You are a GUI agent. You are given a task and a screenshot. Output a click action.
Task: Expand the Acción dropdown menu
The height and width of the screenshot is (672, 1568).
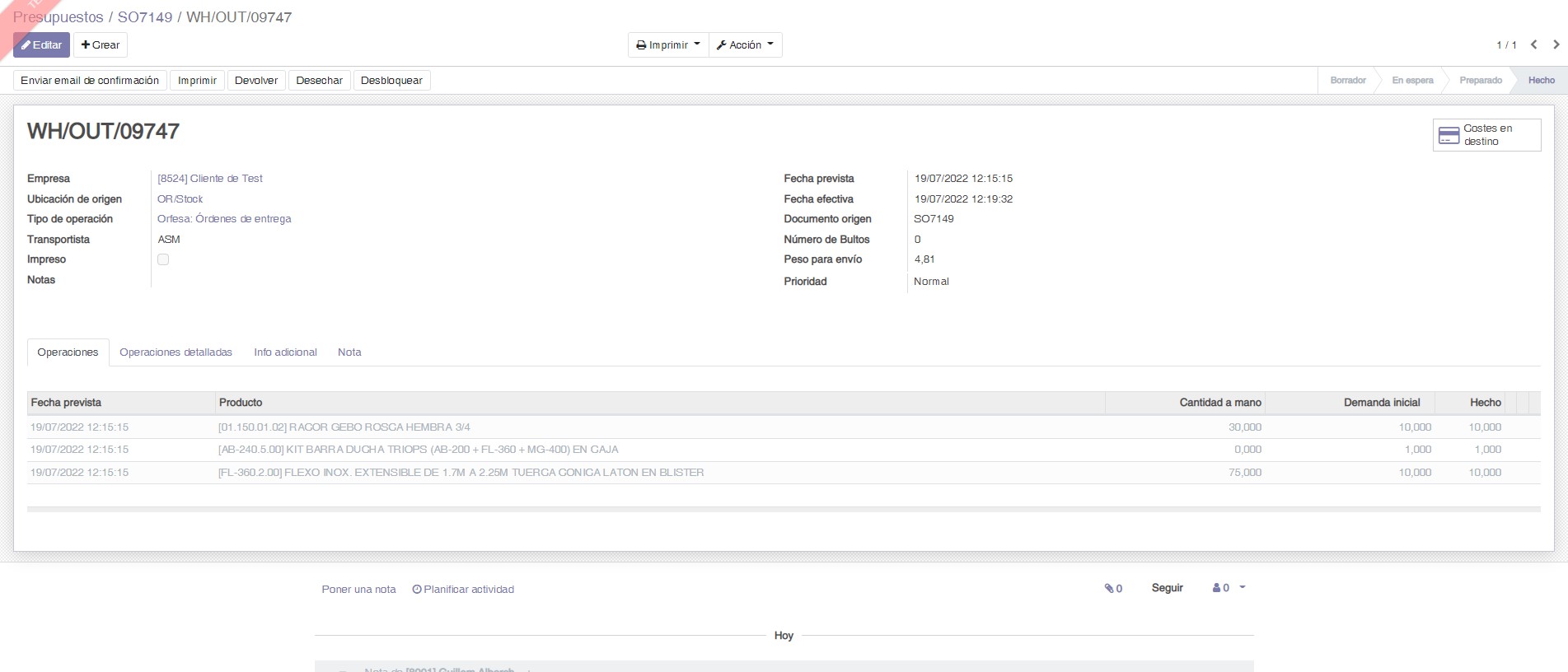click(x=745, y=45)
